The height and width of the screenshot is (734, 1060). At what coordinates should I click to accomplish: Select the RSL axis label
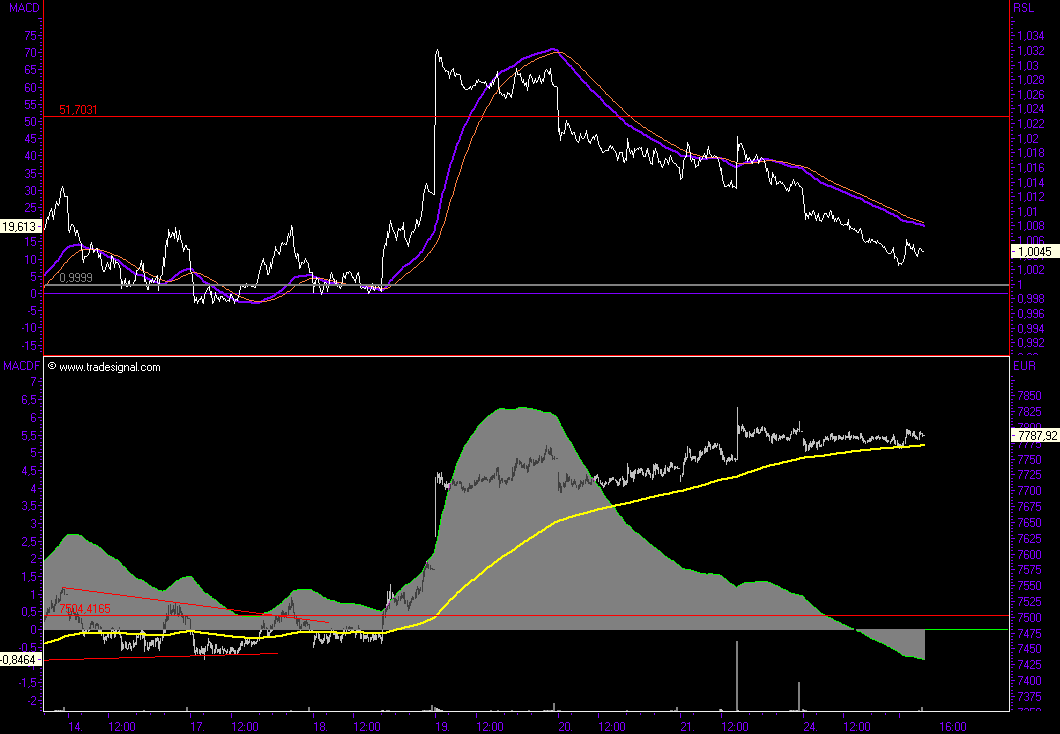(1023, 8)
